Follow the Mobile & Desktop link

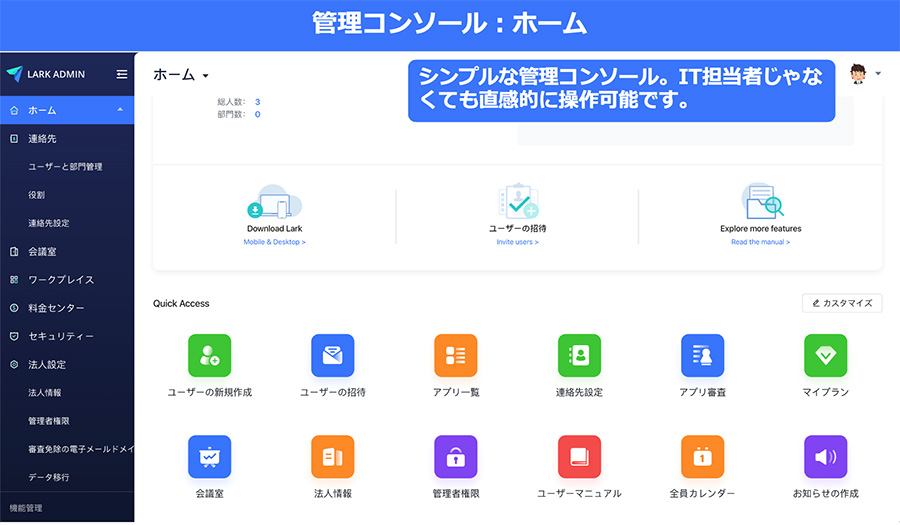(274, 242)
